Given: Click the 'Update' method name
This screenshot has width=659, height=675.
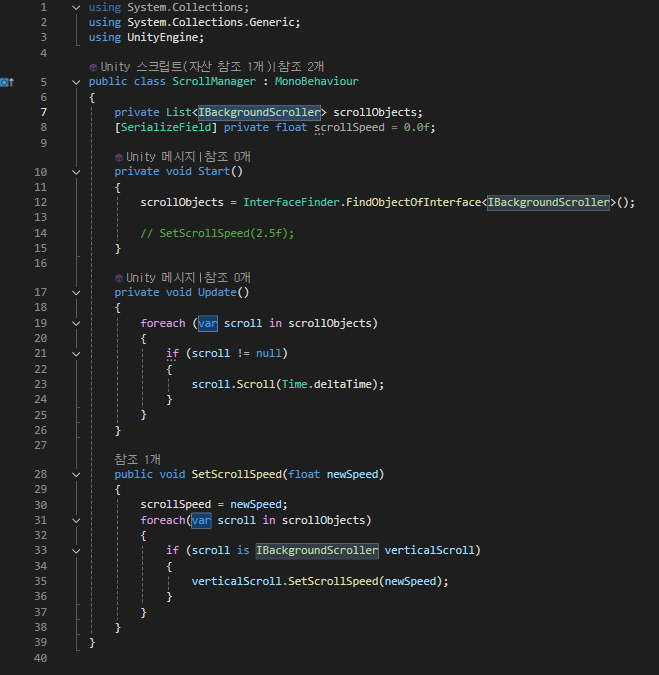Looking at the screenshot, I should coord(217,292).
